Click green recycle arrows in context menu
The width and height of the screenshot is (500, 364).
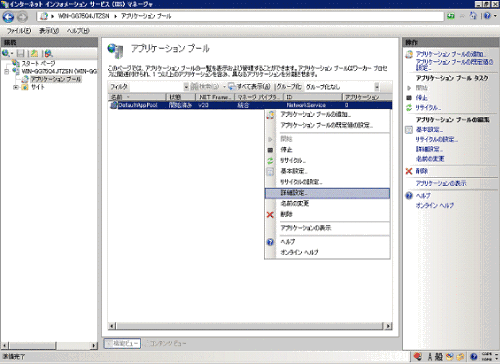tap(270, 161)
